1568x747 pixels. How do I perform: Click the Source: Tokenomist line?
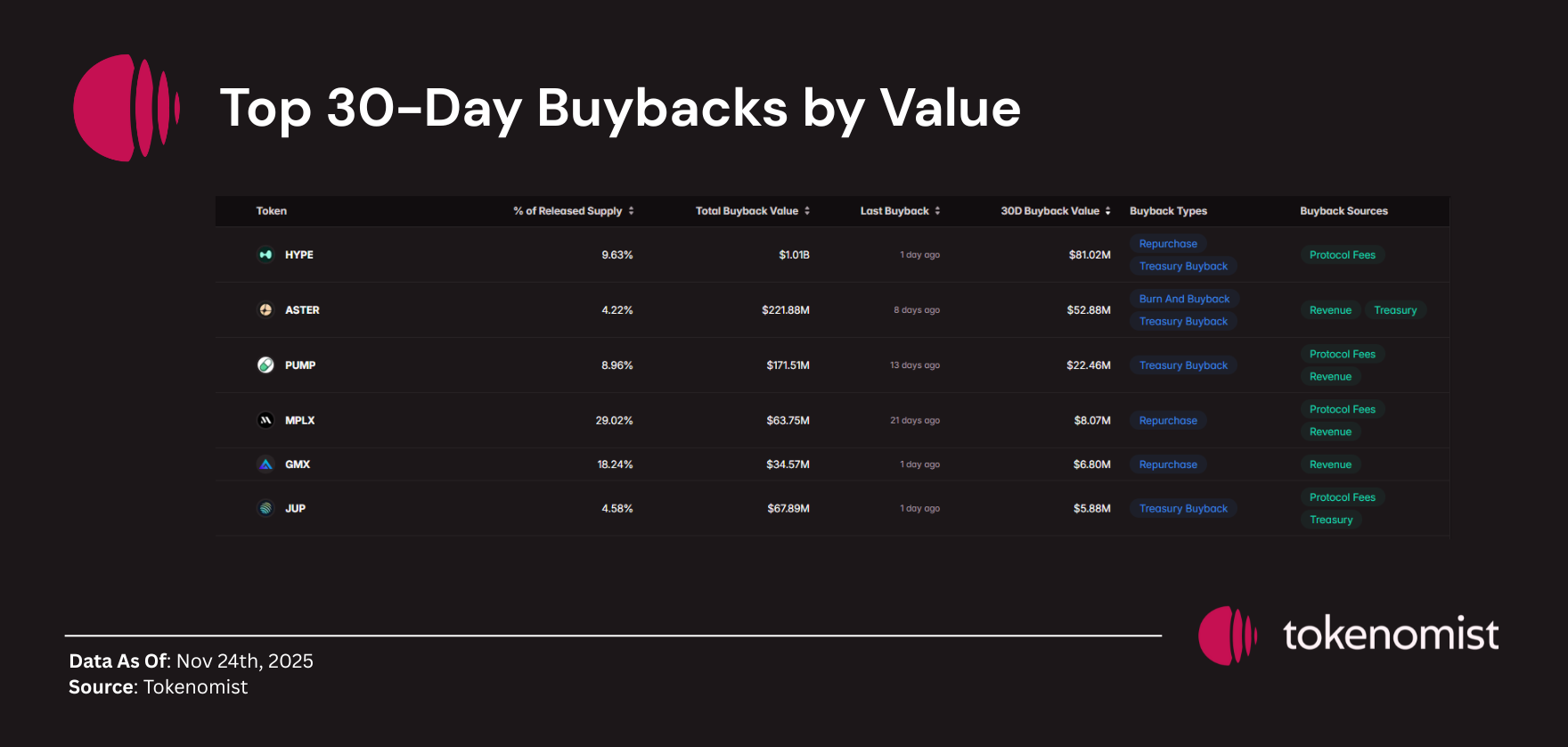point(158,687)
